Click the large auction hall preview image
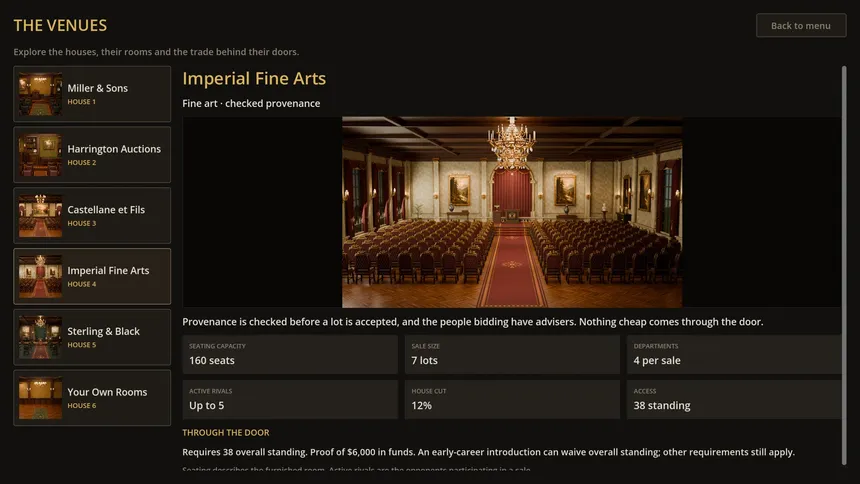Viewport: 860px width, 484px height. (x=512, y=212)
